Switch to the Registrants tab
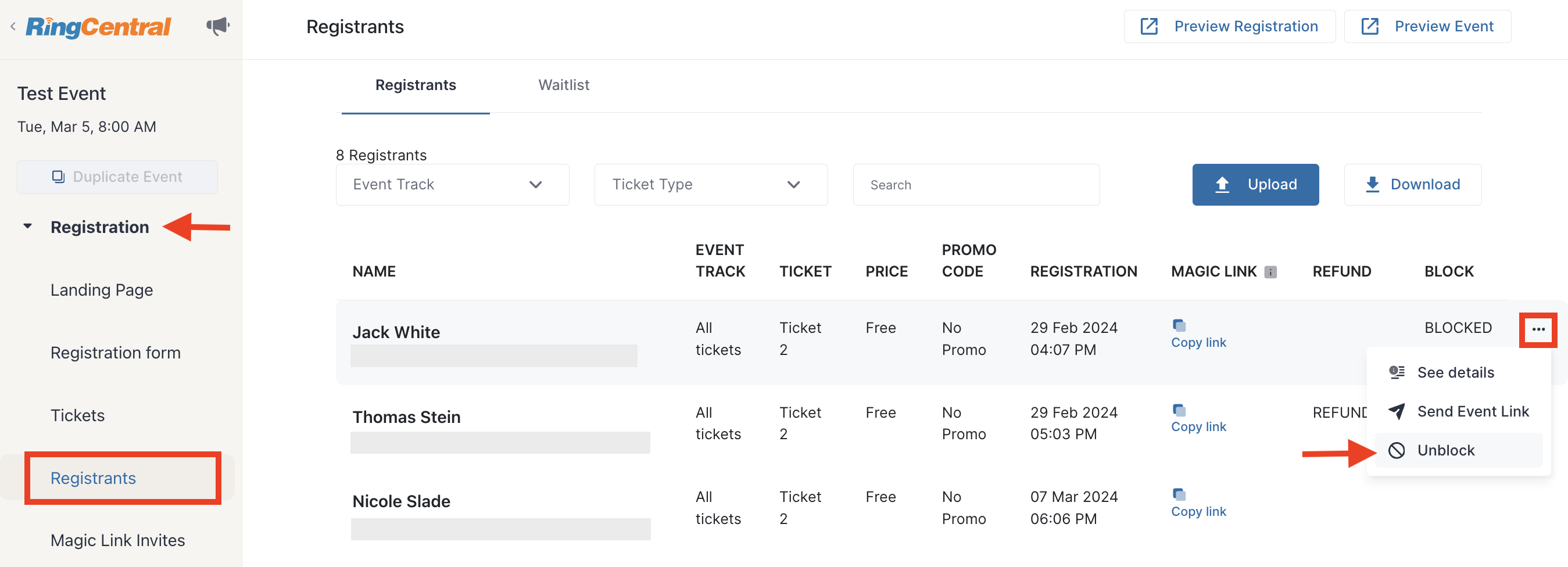Image resolution: width=1568 pixels, height=567 pixels. (415, 85)
